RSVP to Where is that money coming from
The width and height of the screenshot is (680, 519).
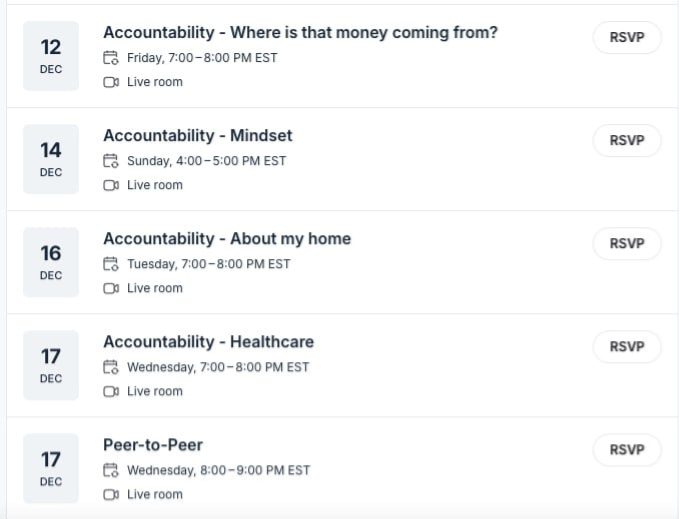coord(627,38)
